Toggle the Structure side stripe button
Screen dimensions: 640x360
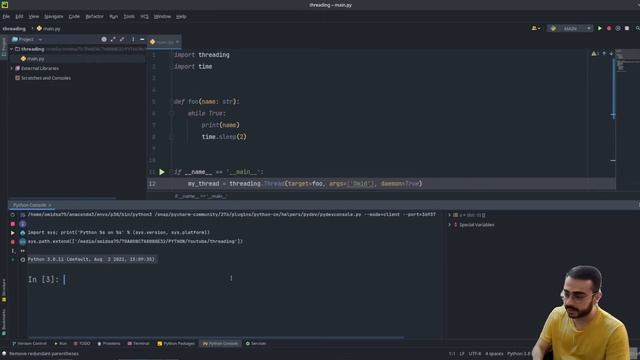coord(4,290)
